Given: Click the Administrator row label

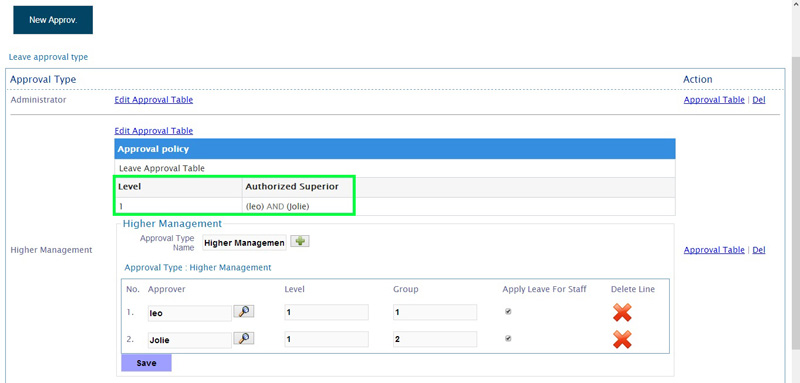Looking at the screenshot, I should (x=38, y=100).
